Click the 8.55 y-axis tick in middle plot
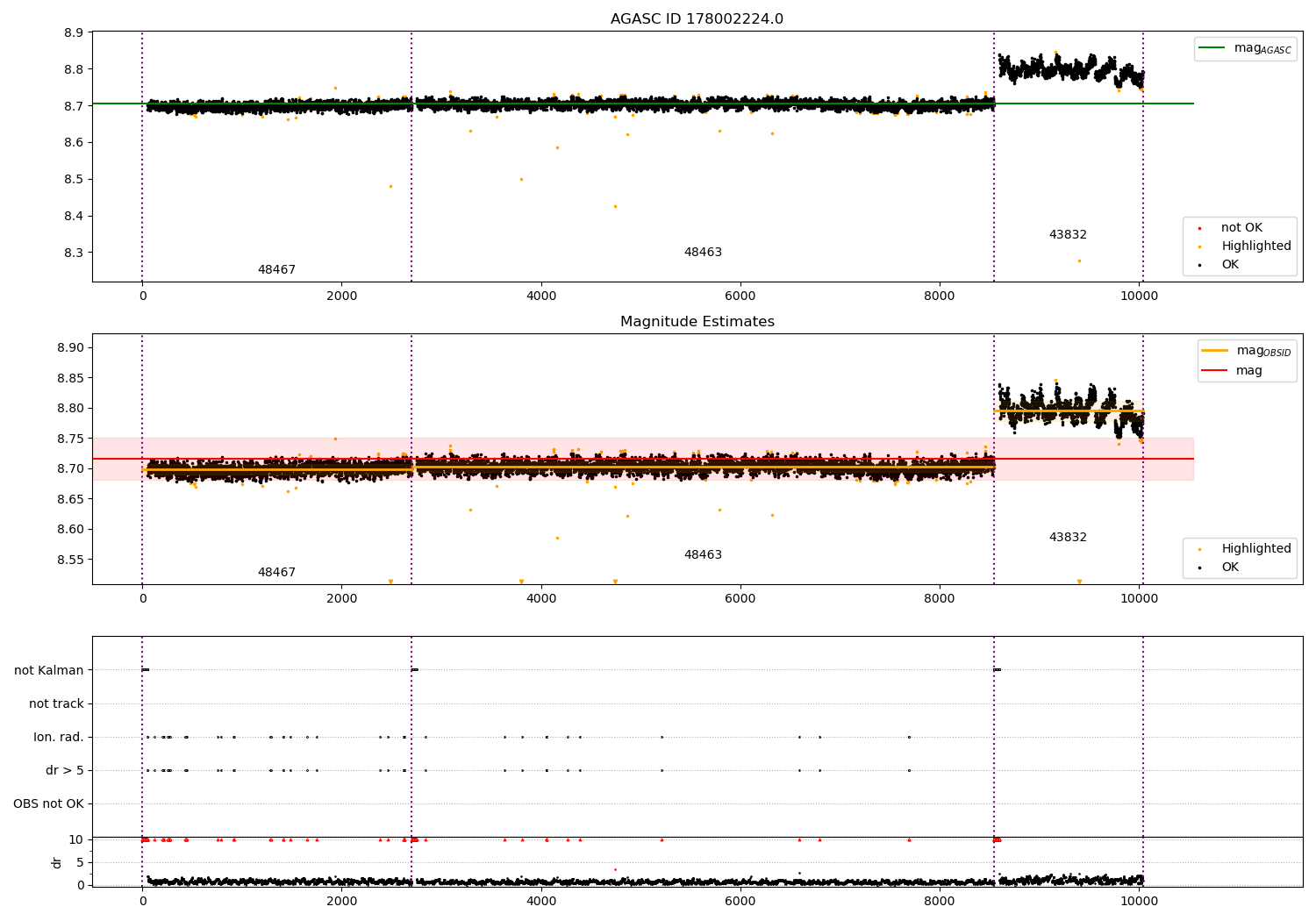Screen dimensions: 1316x921 (70, 560)
